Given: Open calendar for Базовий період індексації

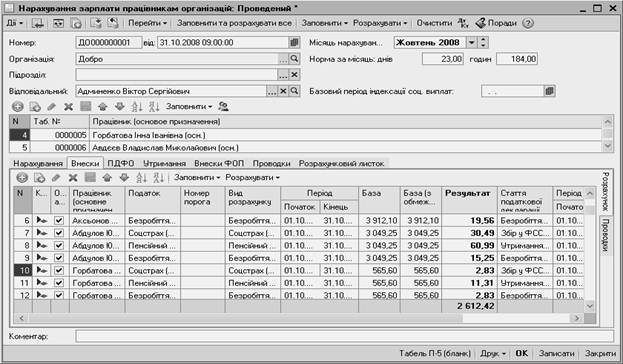Looking at the screenshot, I should click(x=549, y=91).
